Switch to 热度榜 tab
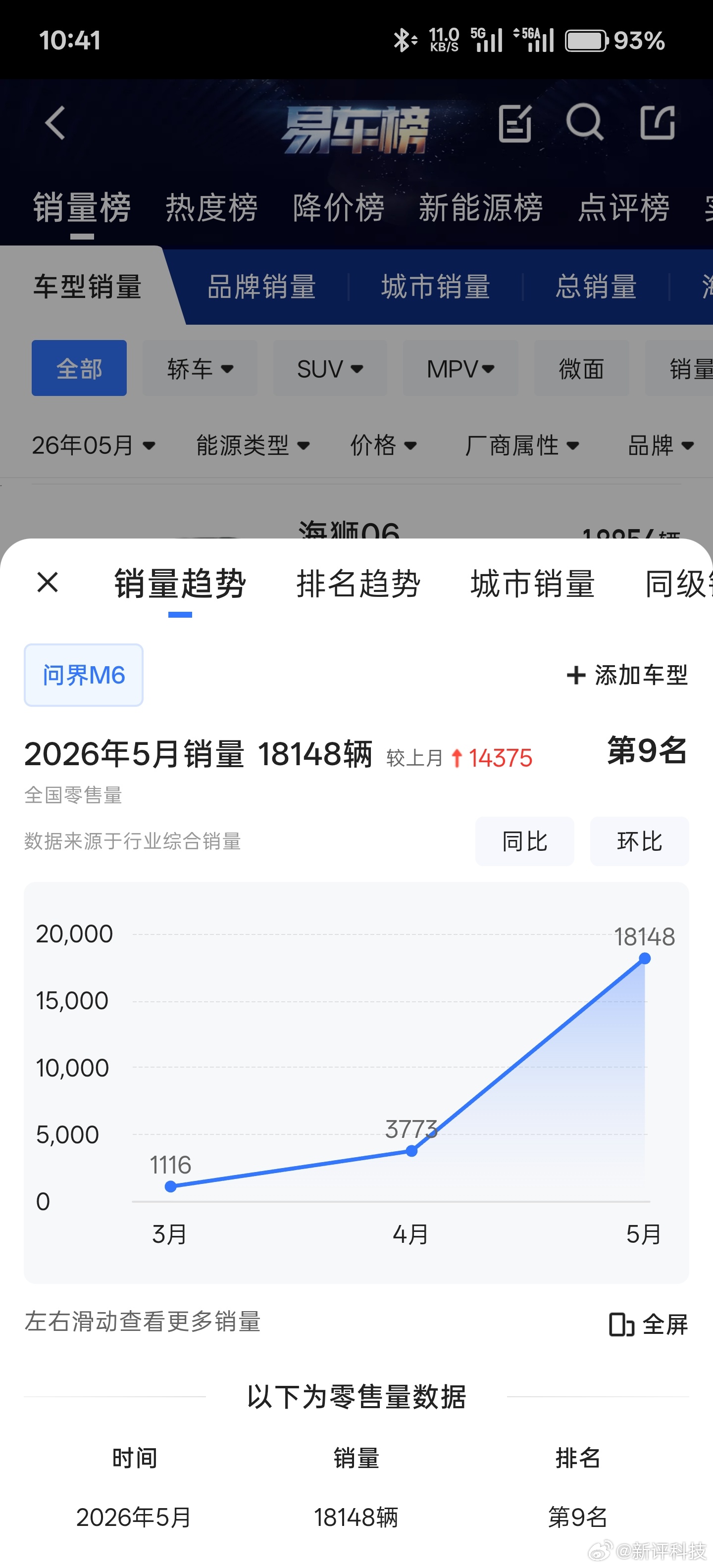The height and width of the screenshot is (1568, 713). 212,207
